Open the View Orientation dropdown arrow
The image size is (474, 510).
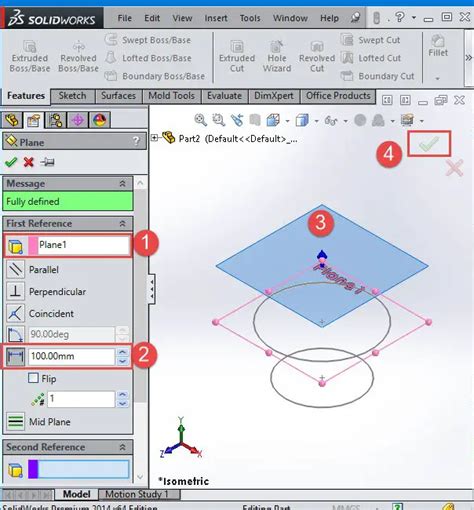pyautogui.click(x=287, y=121)
